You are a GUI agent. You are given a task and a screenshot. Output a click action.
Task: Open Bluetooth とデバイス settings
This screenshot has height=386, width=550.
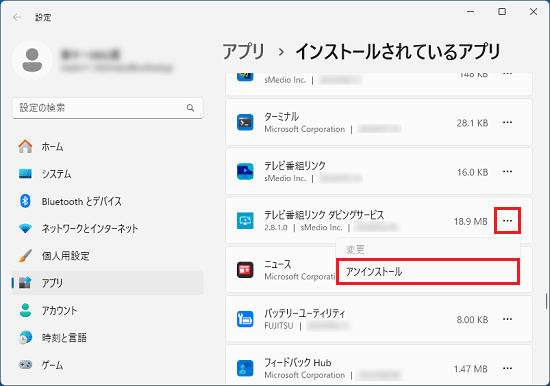coord(107,201)
